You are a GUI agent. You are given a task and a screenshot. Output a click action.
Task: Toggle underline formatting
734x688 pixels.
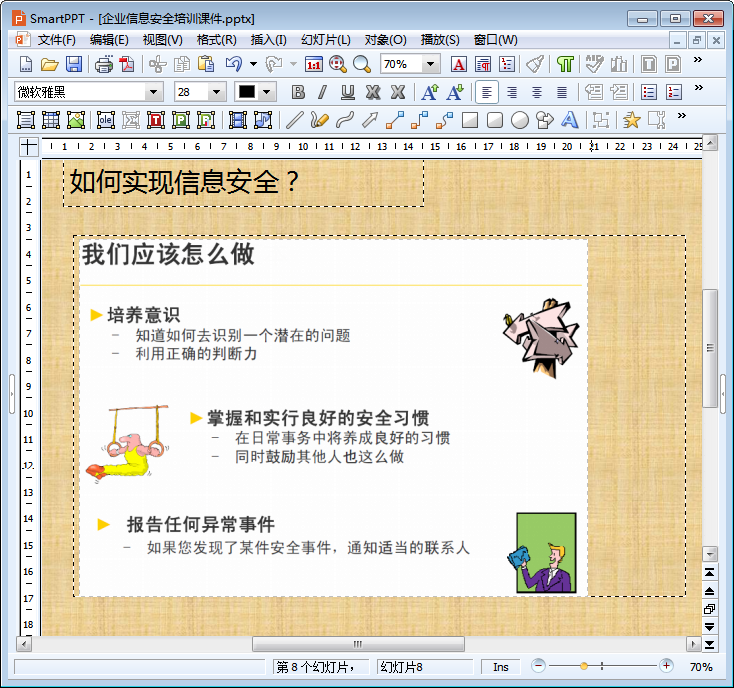pos(347,92)
